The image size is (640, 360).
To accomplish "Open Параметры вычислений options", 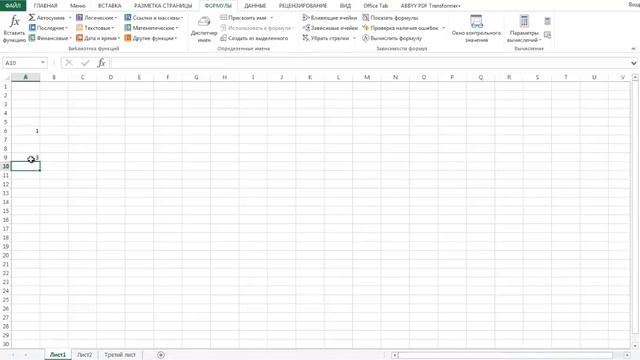I will (x=524, y=29).
